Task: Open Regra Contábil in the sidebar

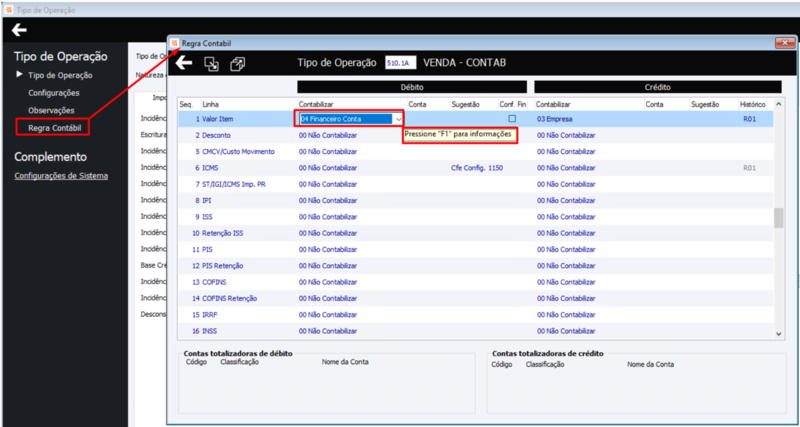Action: [x=55, y=128]
